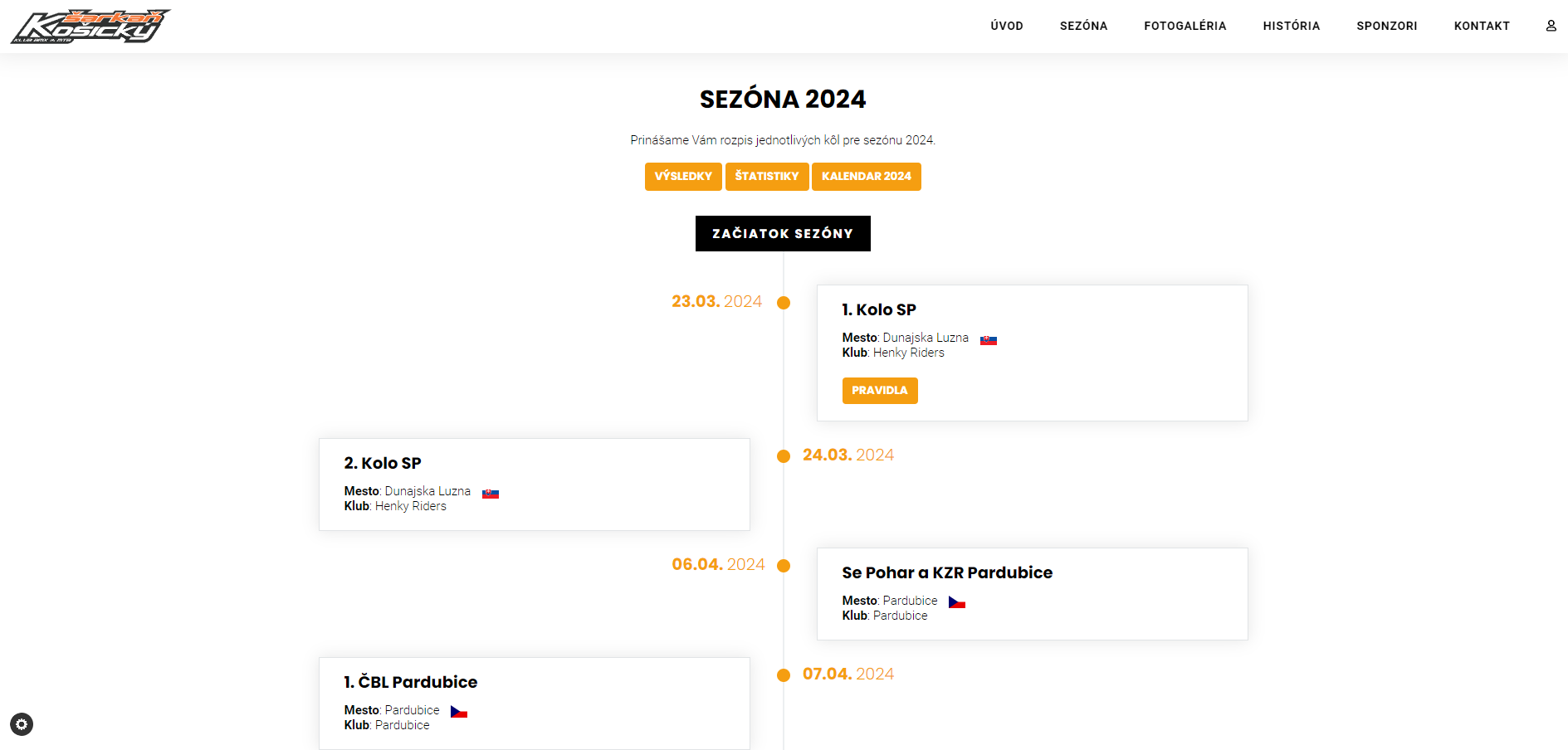Viewport: 1568px width, 750px height.
Task: Select the 07.04.2024 timeline marker
Action: click(783, 675)
